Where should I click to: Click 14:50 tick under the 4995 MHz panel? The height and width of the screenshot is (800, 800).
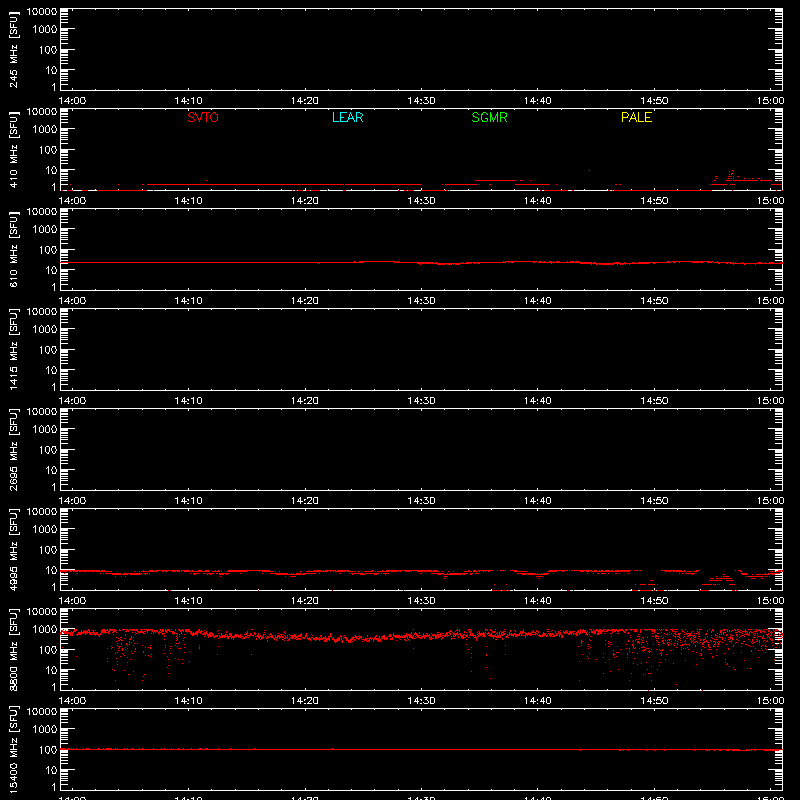pos(654,601)
